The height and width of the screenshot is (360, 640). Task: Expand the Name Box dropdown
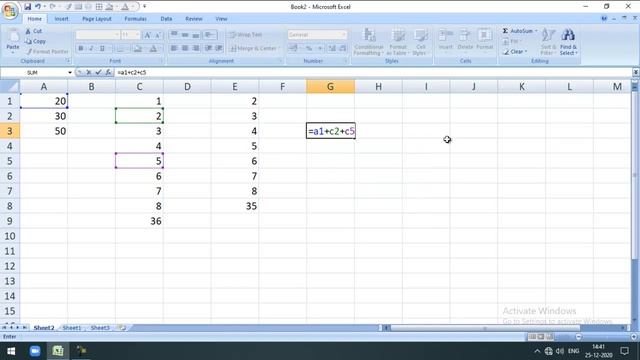70,72
